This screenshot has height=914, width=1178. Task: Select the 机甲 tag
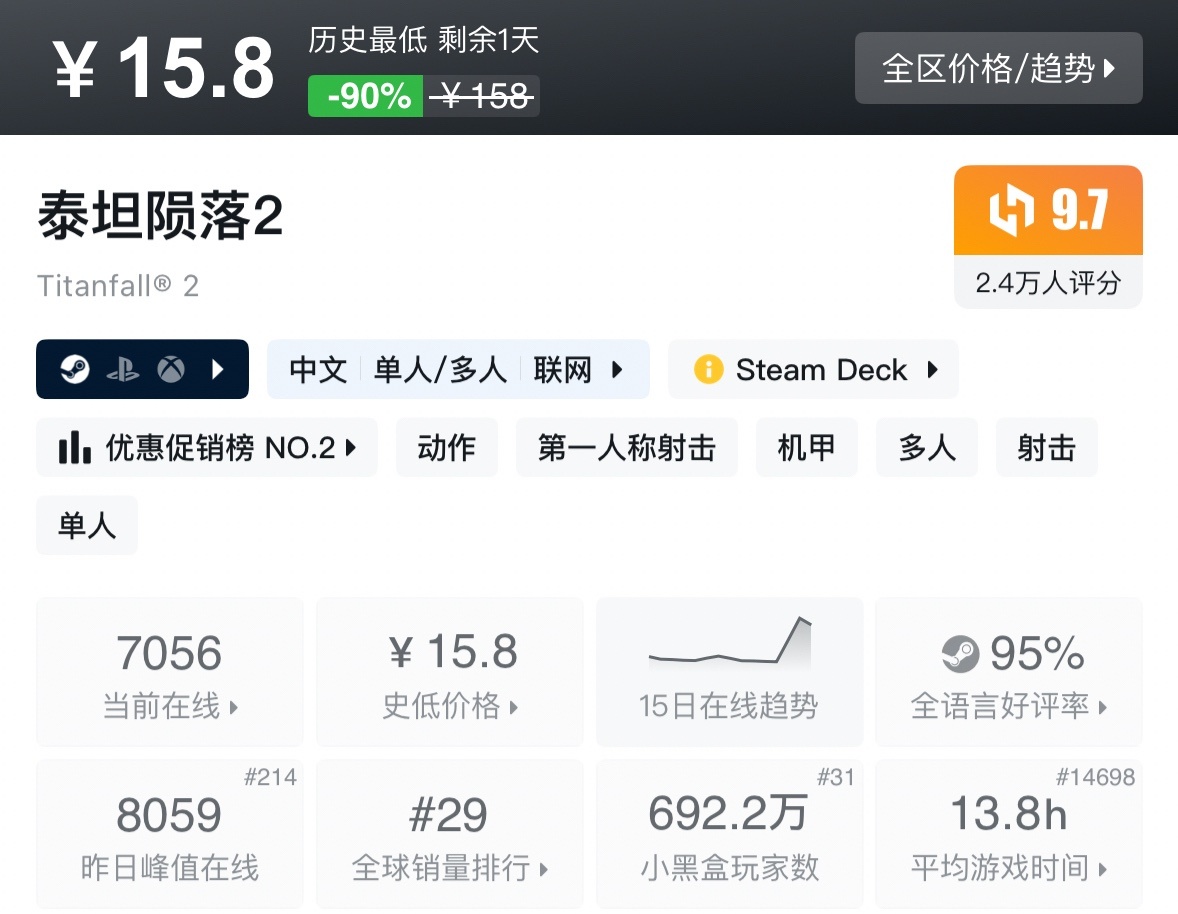point(806,448)
